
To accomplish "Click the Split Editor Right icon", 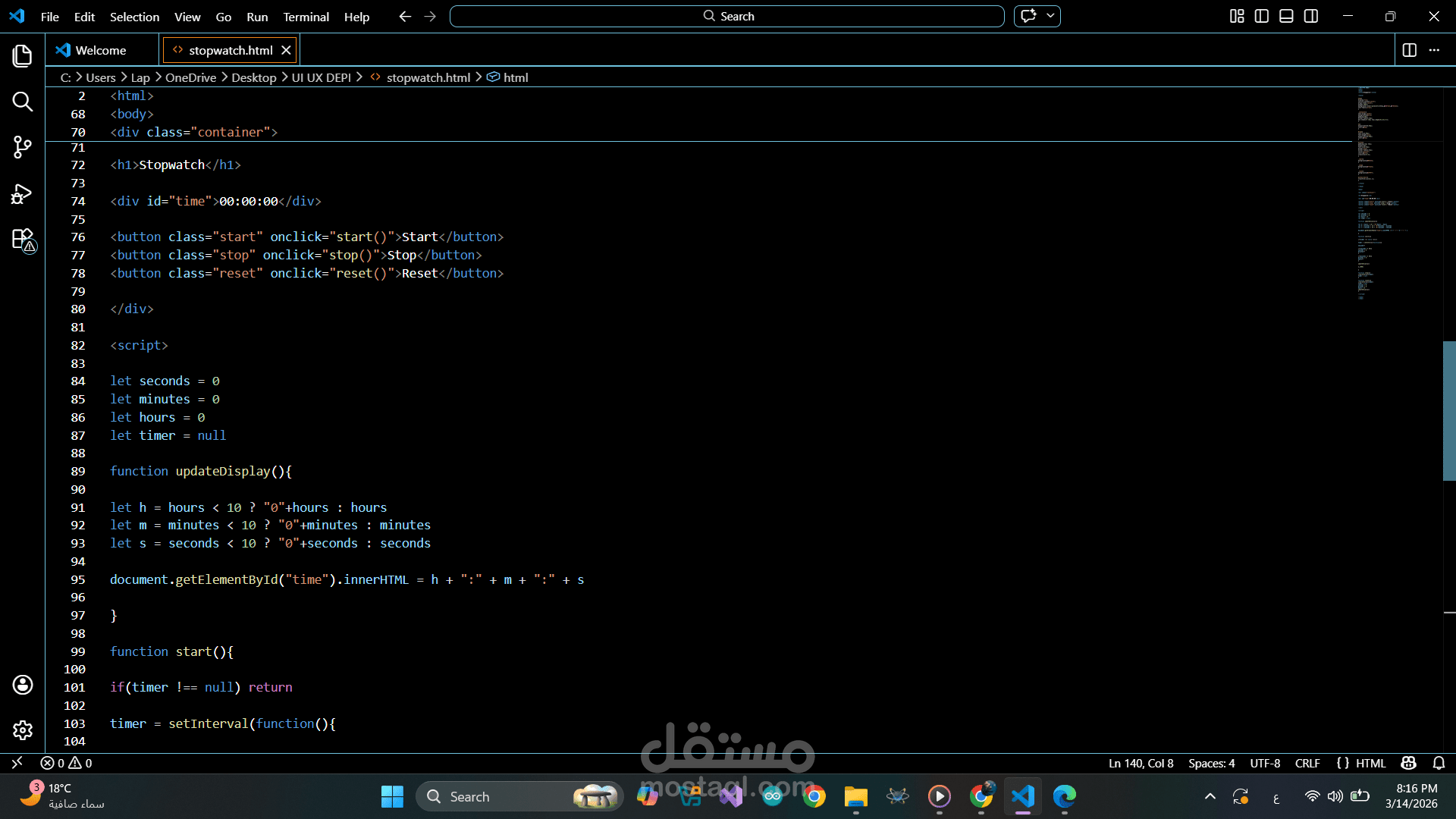I will (1409, 50).
